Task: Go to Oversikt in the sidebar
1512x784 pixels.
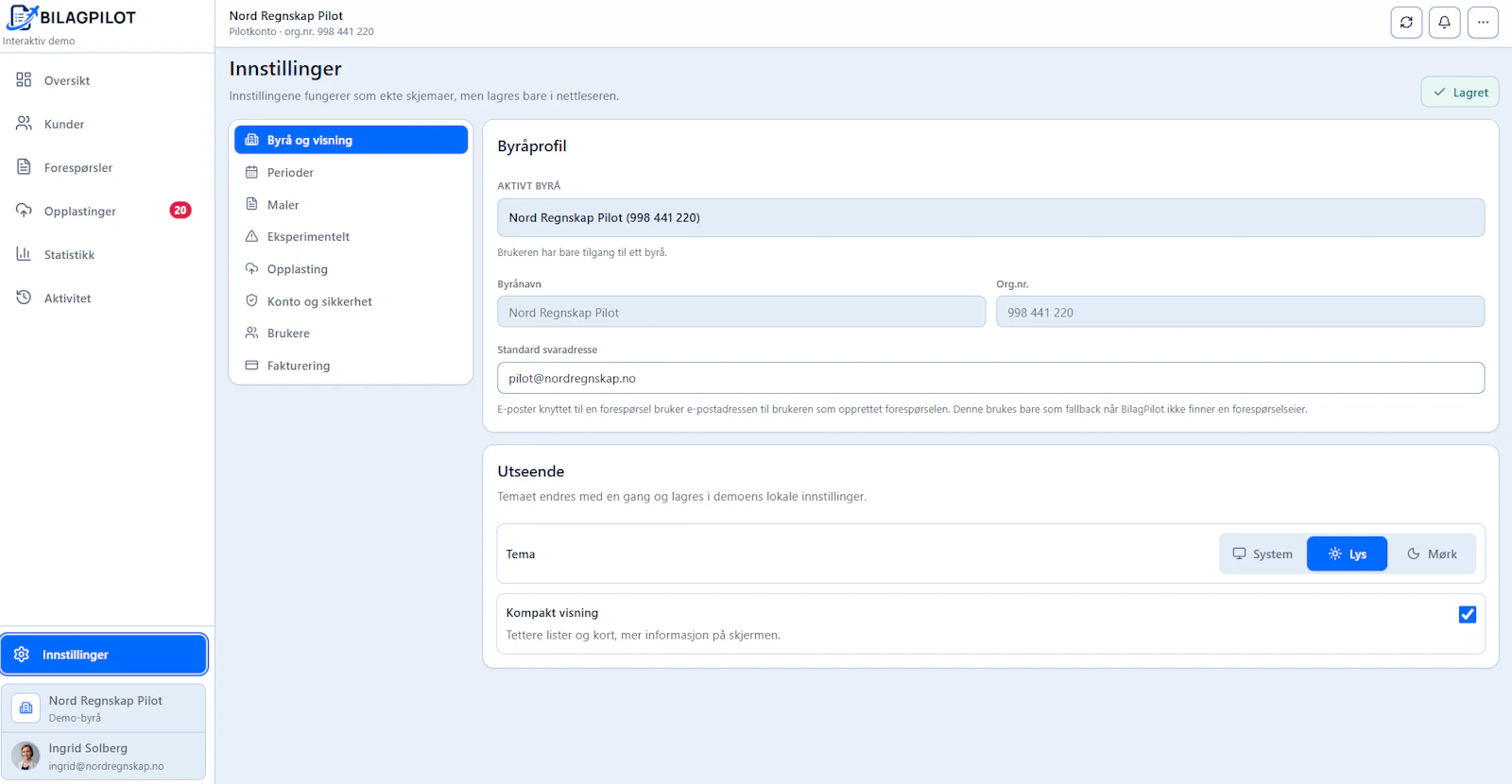Action: point(104,80)
